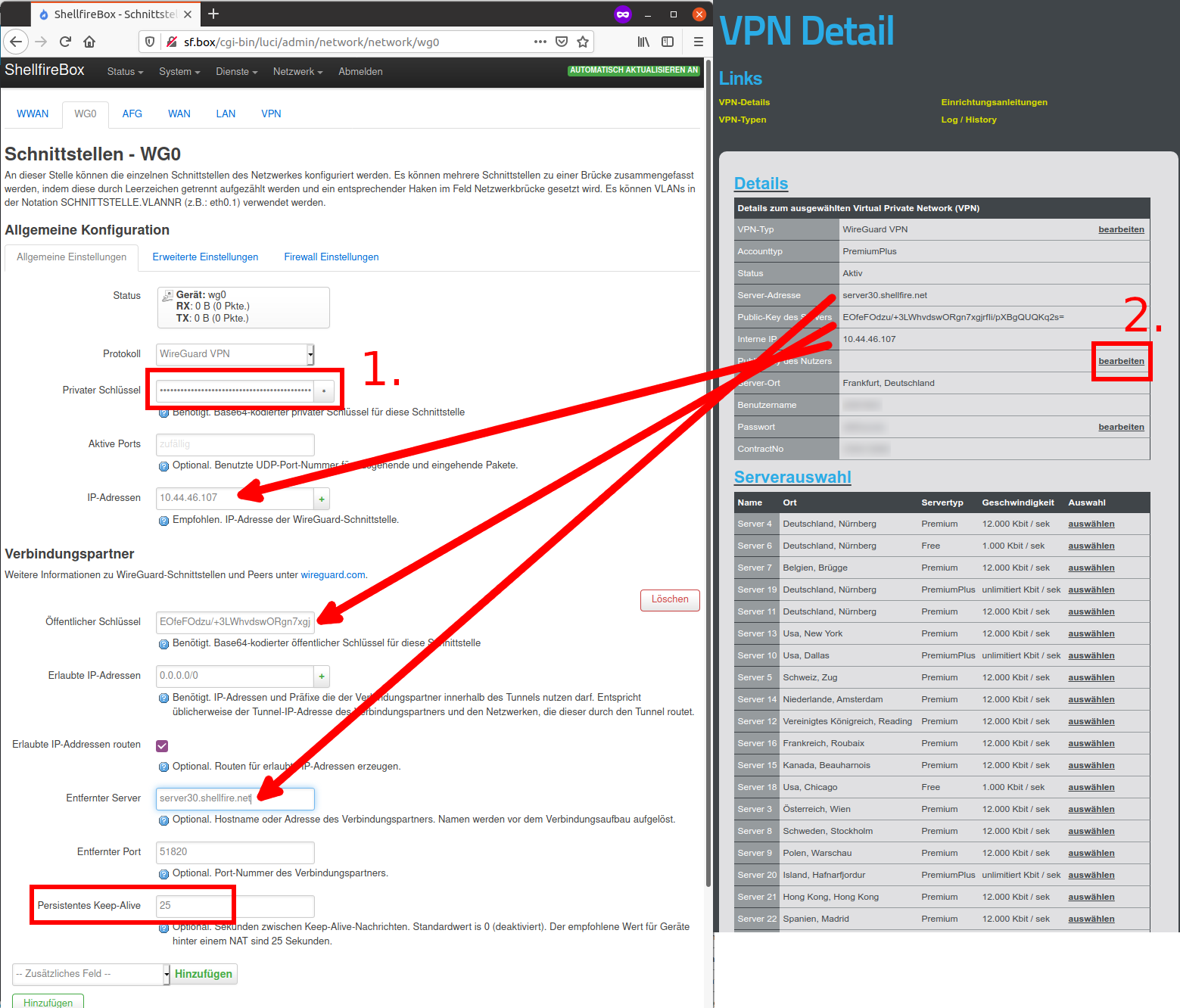Open the Firefox hamburger menu
The height and width of the screenshot is (1008, 1180).
[x=698, y=42]
